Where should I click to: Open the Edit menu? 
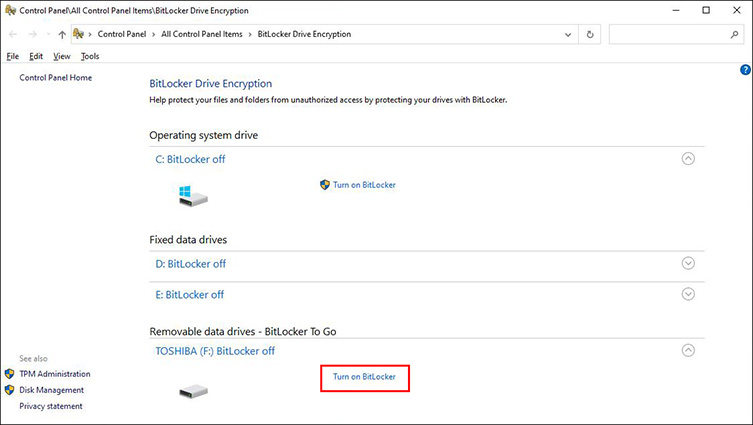[x=36, y=56]
